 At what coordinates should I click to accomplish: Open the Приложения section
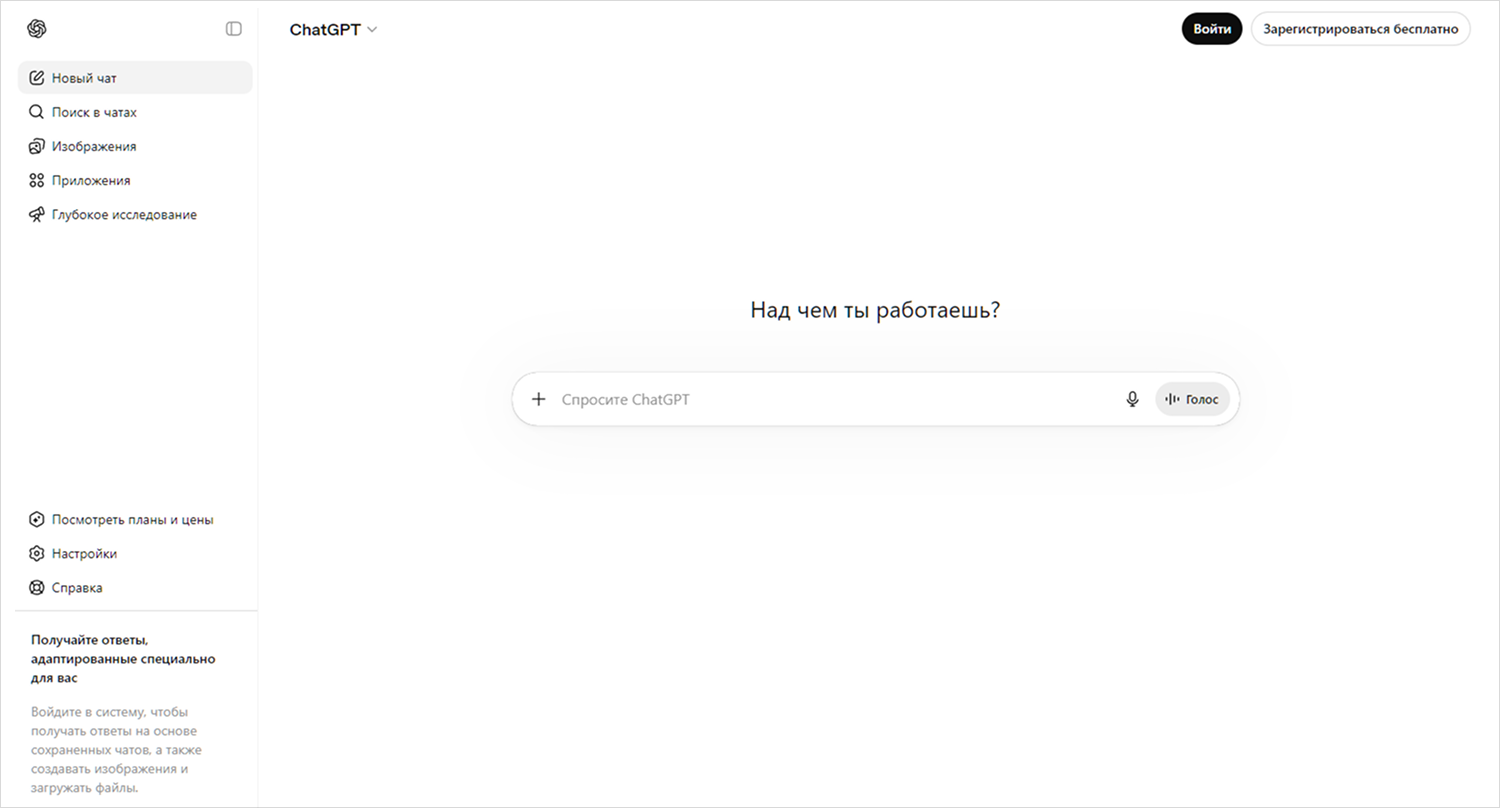coord(135,180)
